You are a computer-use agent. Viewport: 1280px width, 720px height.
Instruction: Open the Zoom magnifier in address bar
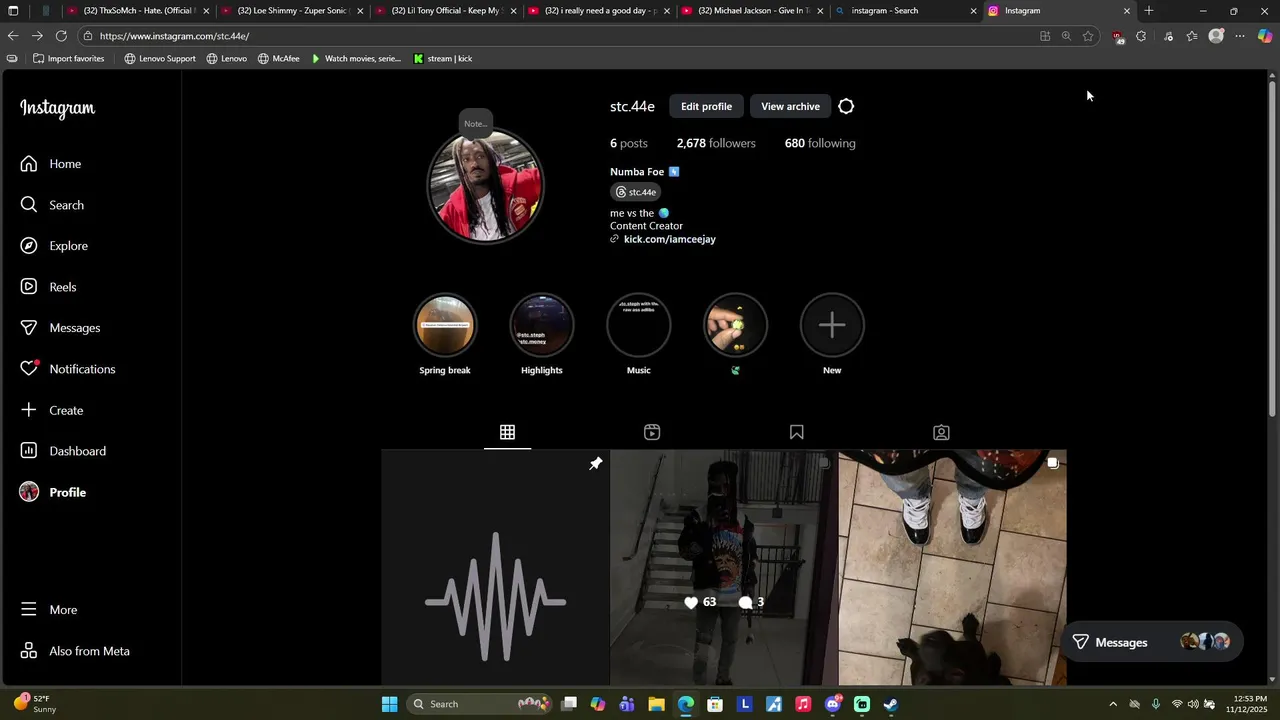pos(1066,36)
